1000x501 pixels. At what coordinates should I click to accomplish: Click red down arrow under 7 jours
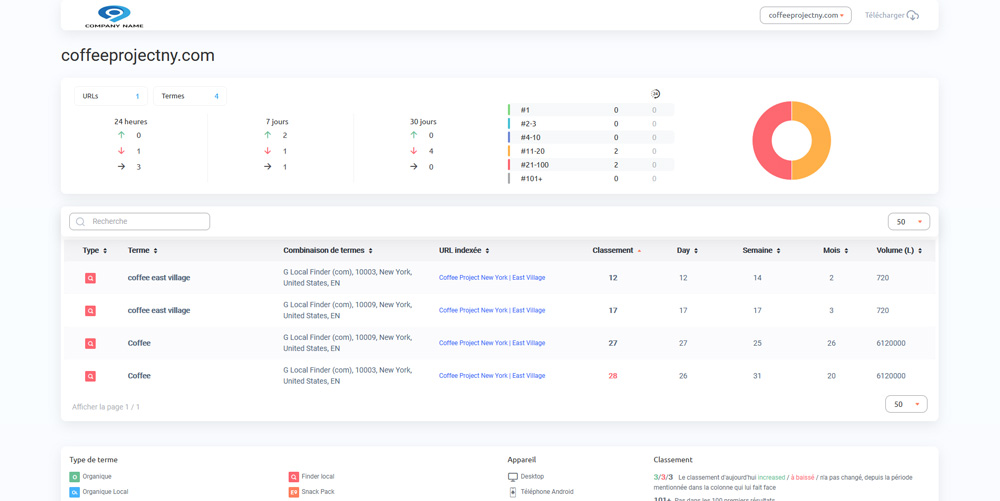(x=267, y=151)
